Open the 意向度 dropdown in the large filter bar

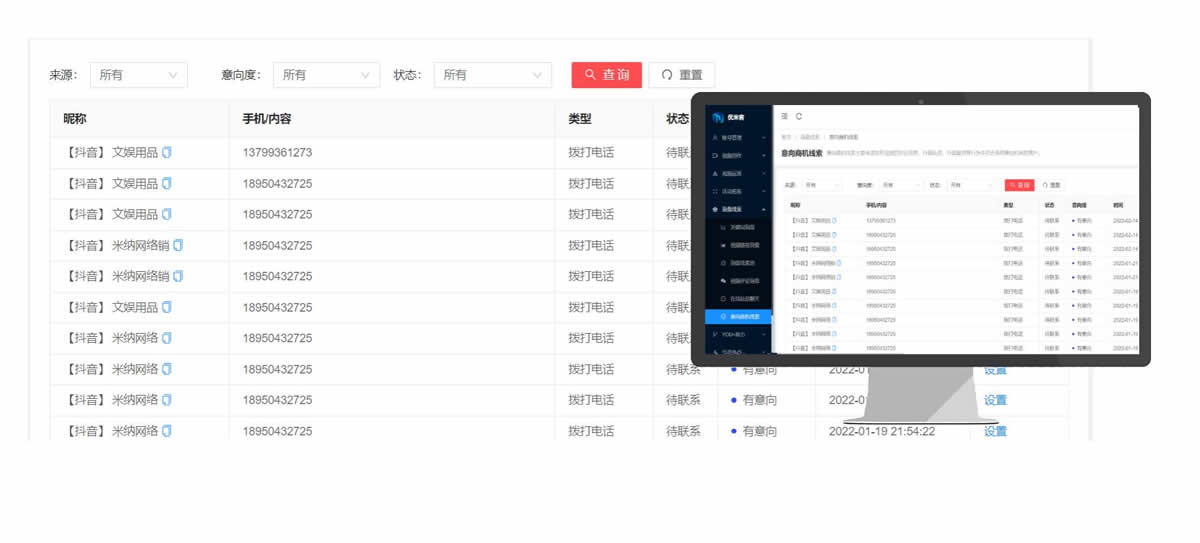[x=326, y=75]
